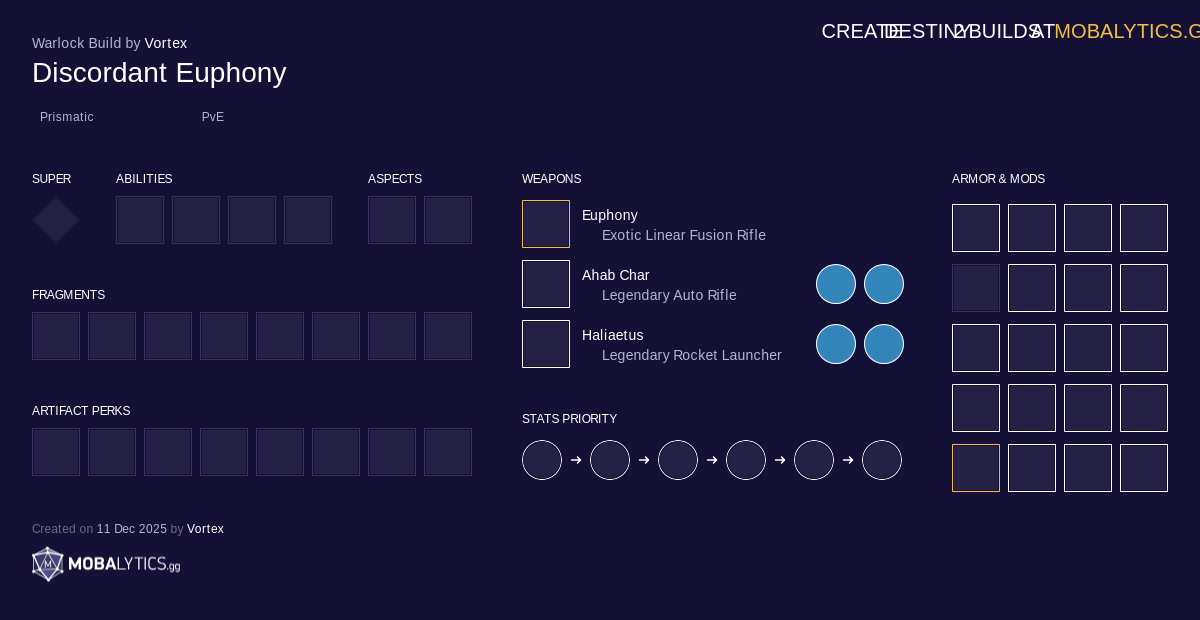
Task: Click the gold-bordered slot in Armor & Mods
Action: tap(976, 468)
